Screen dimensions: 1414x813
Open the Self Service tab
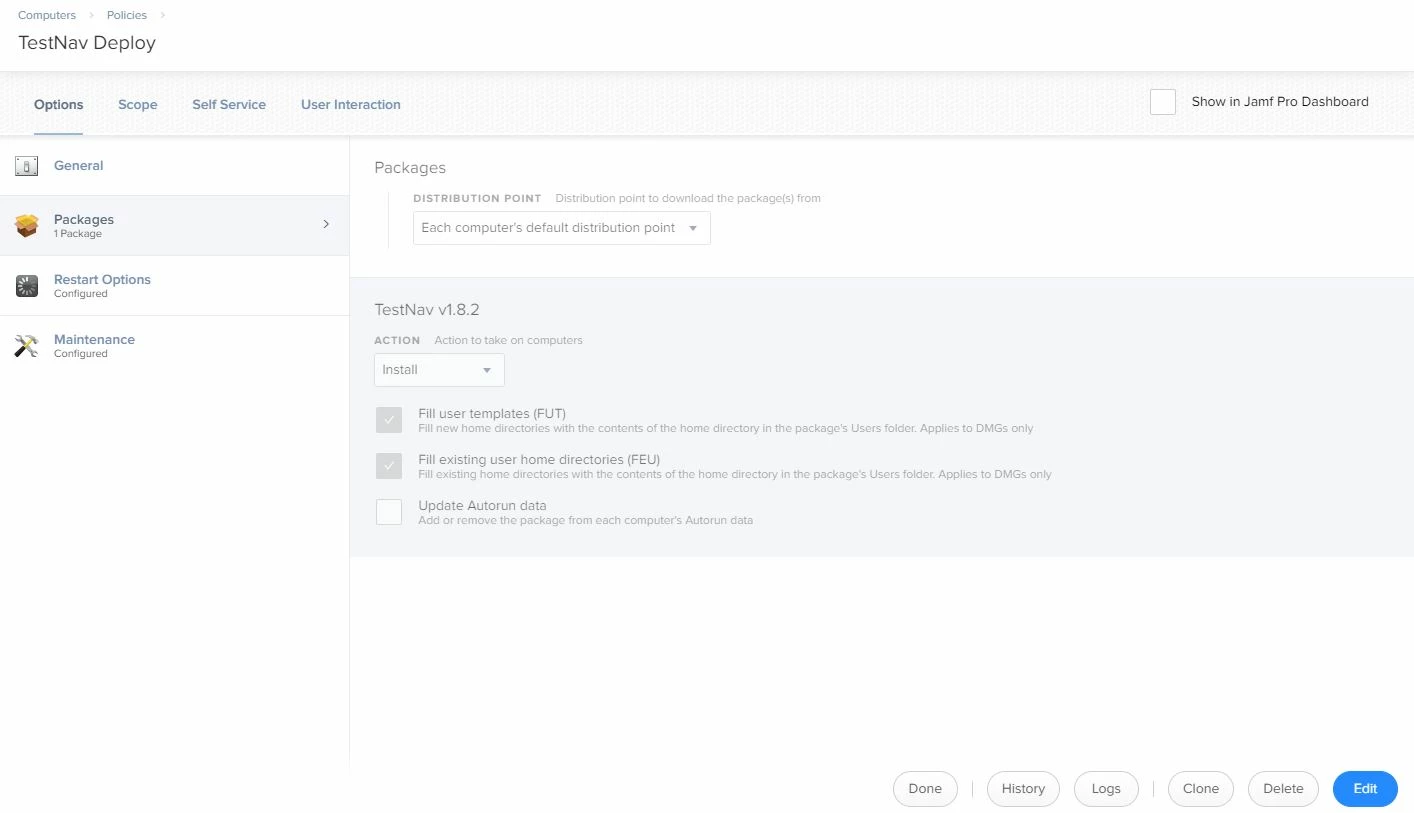[229, 104]
